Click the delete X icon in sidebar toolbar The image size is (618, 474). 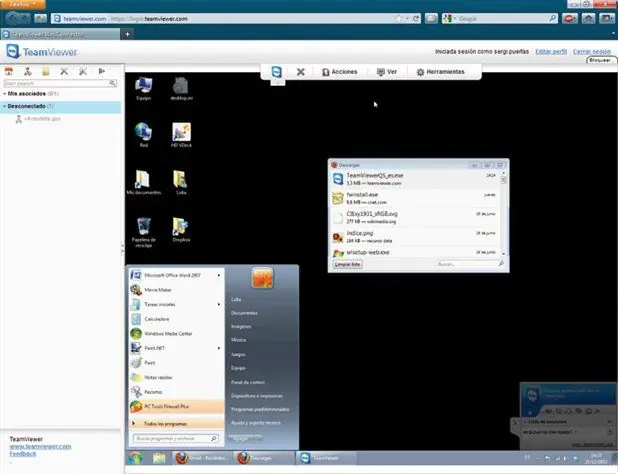(x=64, y=71)
